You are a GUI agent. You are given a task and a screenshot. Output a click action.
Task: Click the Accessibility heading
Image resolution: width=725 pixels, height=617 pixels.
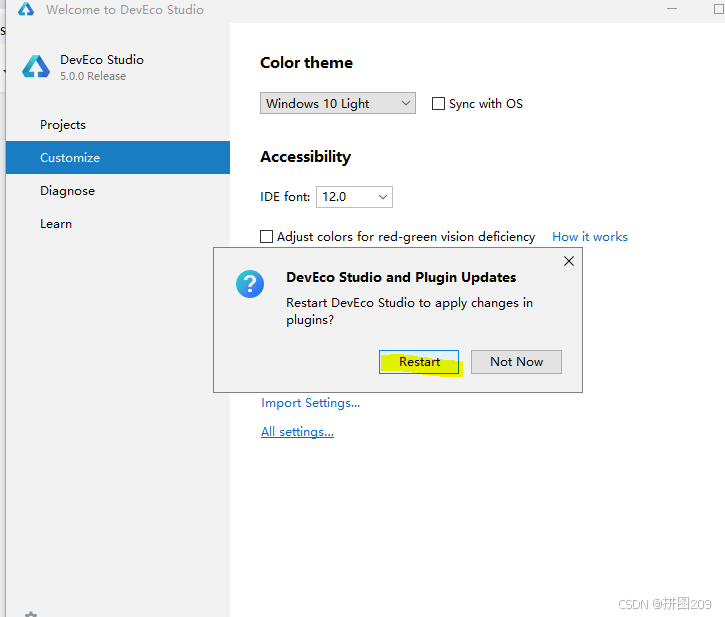[305, 157]
